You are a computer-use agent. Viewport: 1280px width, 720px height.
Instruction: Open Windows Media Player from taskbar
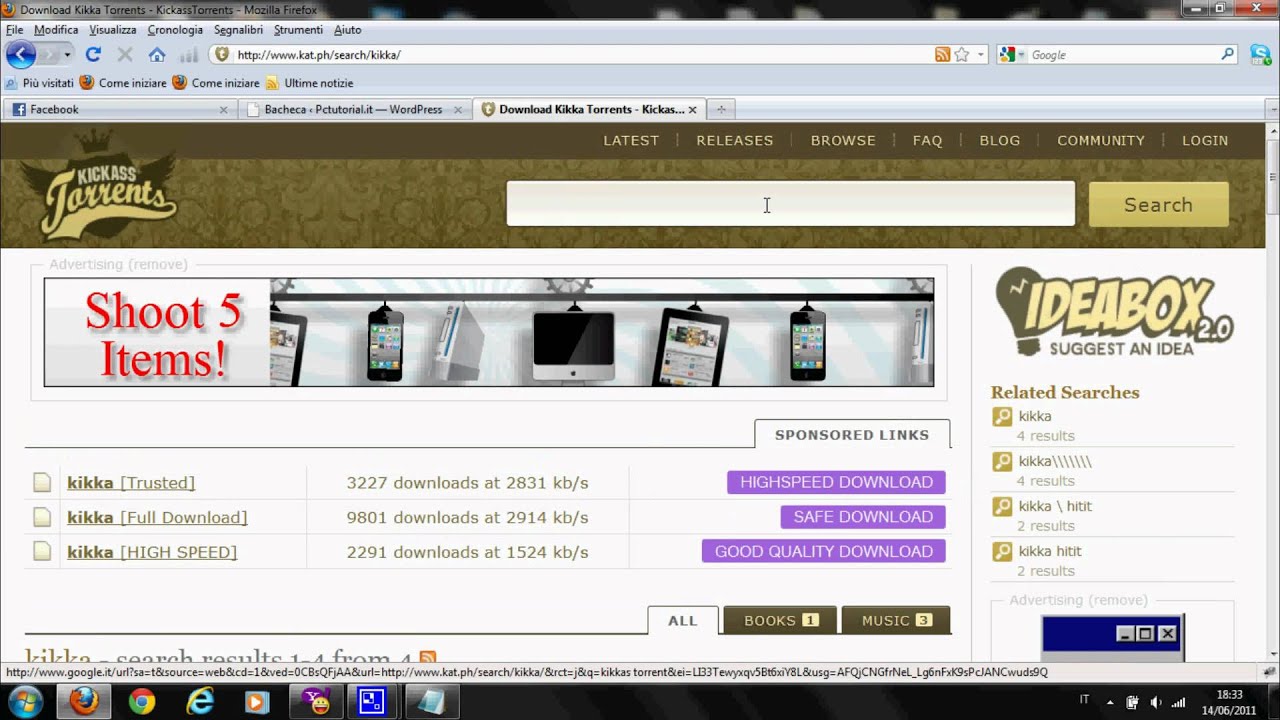pos(259,702)
